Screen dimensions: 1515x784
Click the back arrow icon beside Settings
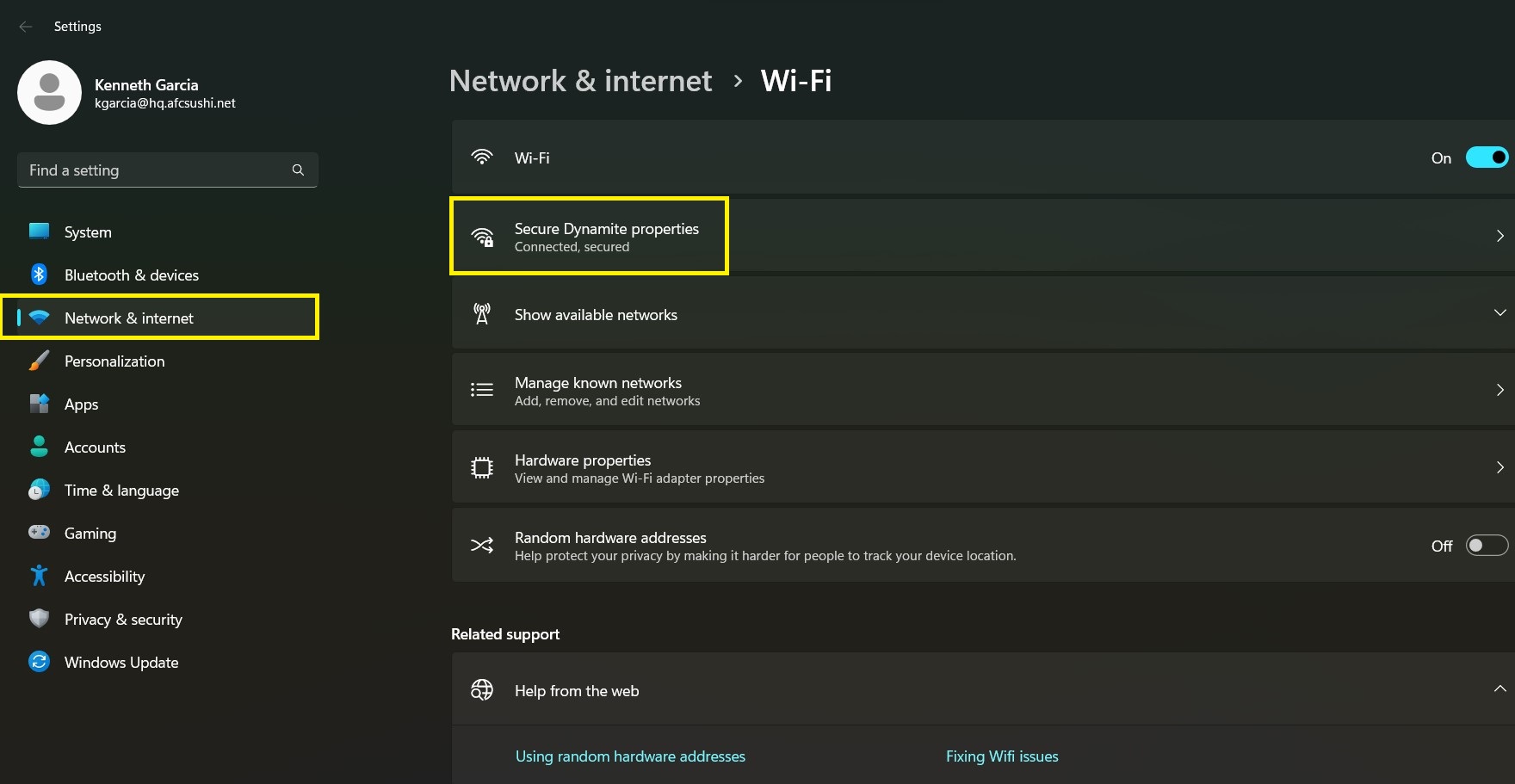click(x=26, y=27)
